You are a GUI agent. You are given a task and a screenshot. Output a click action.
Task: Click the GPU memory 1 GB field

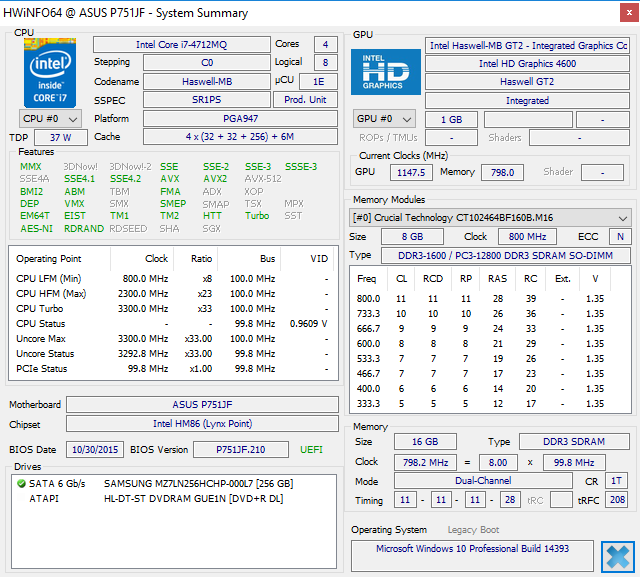click(x=451, y=120)
